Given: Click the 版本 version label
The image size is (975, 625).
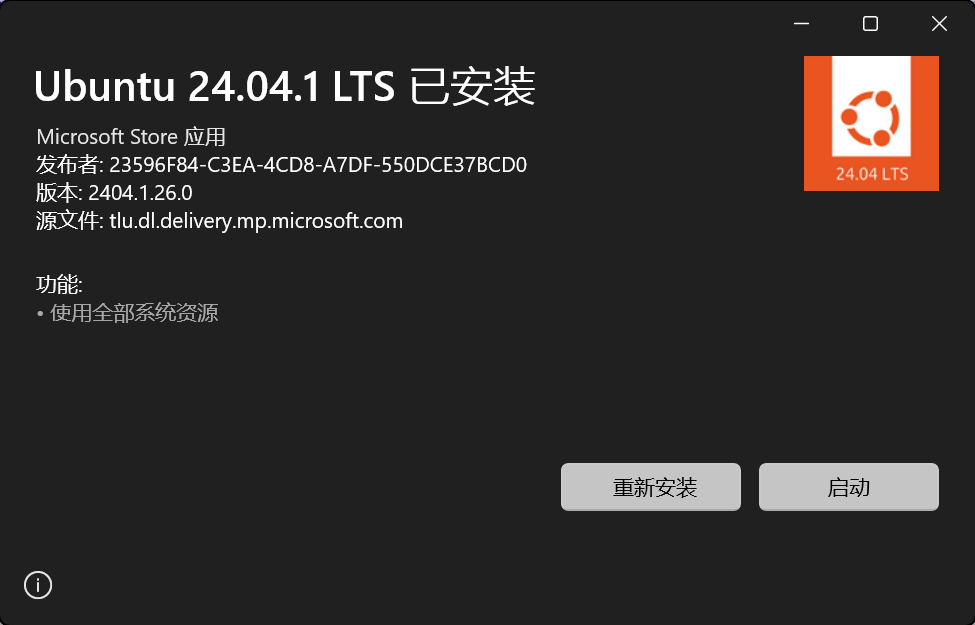Looking at the screenshot, I should 57,193.
